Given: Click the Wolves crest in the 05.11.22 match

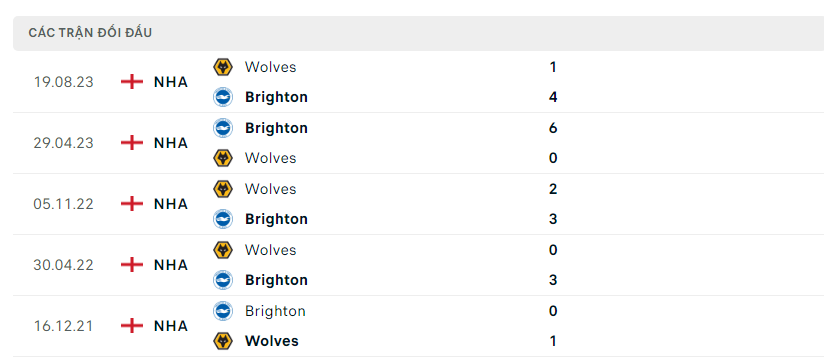Looking at the screenshot, I should [223, 189].
